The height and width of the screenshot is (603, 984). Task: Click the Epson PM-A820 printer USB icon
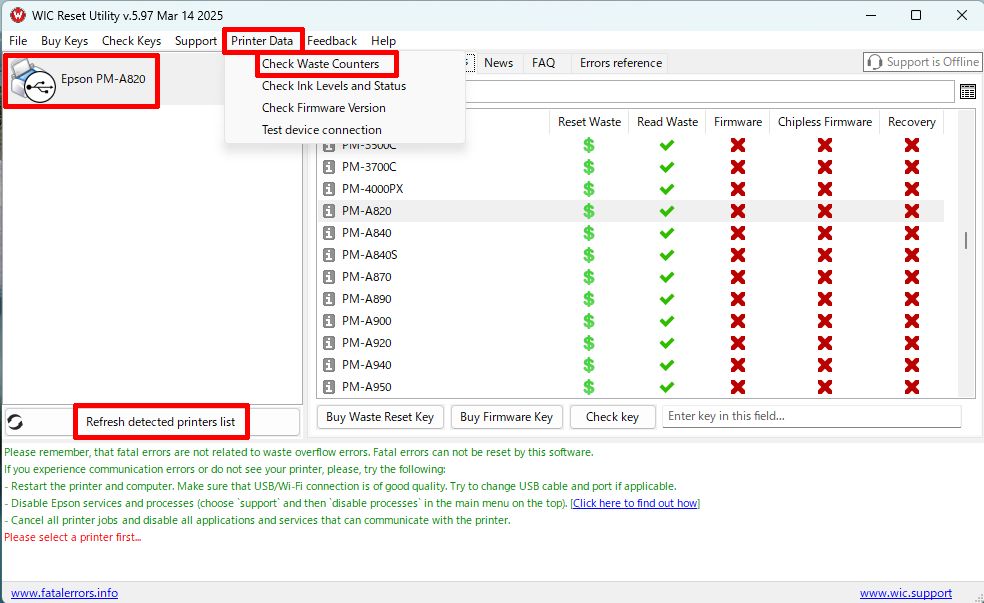tap(33, 83)
